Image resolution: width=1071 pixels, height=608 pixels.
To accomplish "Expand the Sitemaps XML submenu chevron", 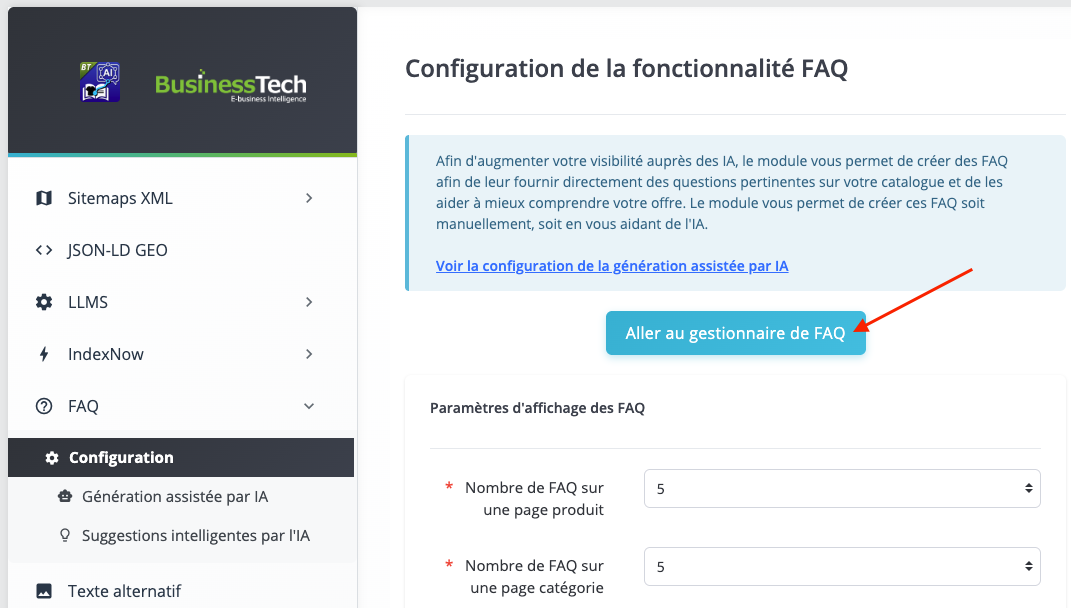I will tap(309, 198).
